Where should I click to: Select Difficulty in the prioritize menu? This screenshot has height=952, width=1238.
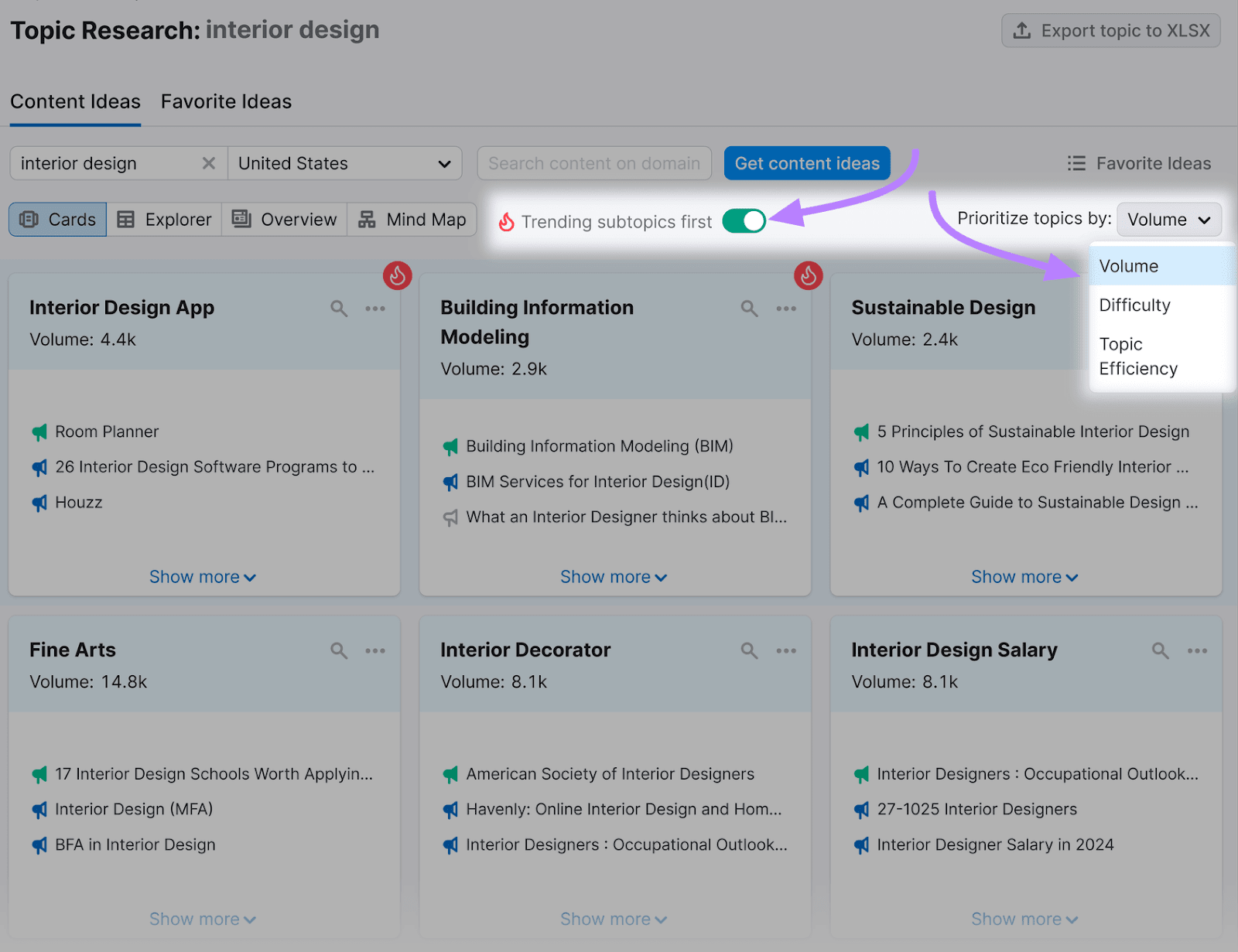click(x=1134, y=305)
